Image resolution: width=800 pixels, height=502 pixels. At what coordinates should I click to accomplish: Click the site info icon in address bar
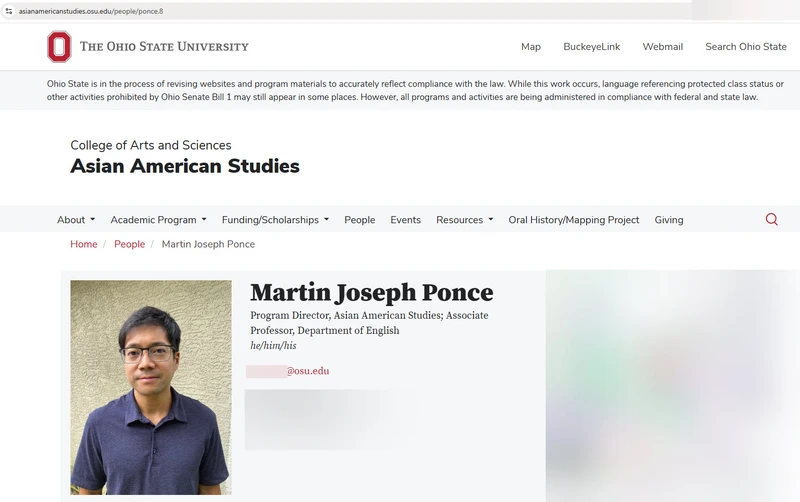pos(9,11)
